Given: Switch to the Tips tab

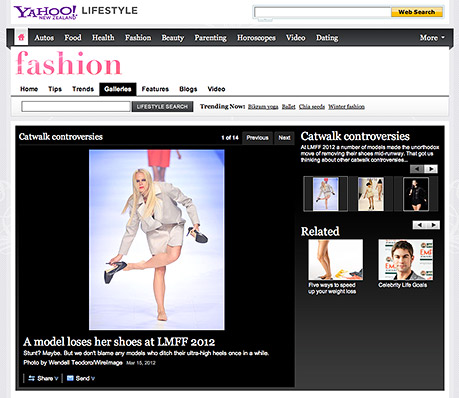Looking at the screenshot, I should [x=55, y=89].
